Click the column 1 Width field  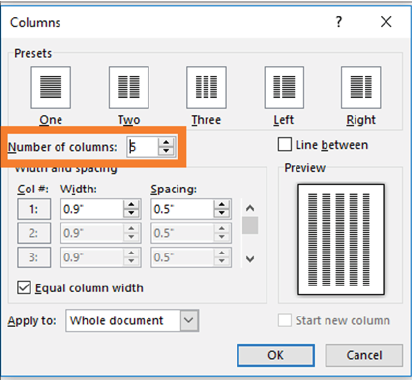coord(92,209)
